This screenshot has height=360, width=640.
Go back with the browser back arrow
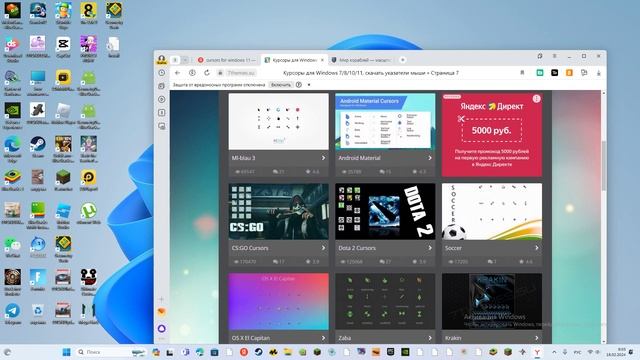177,73
